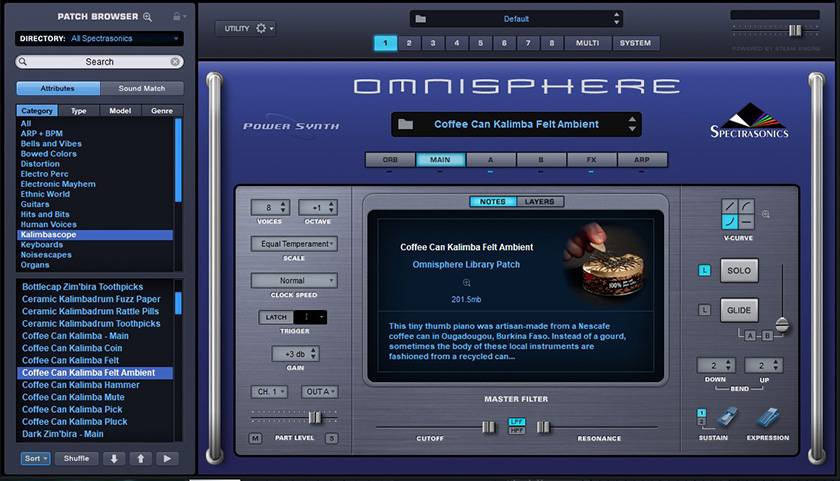Open the velocity curve zoom magnifier
Viewport: 840px width, 481px height.
click(766, 214)
